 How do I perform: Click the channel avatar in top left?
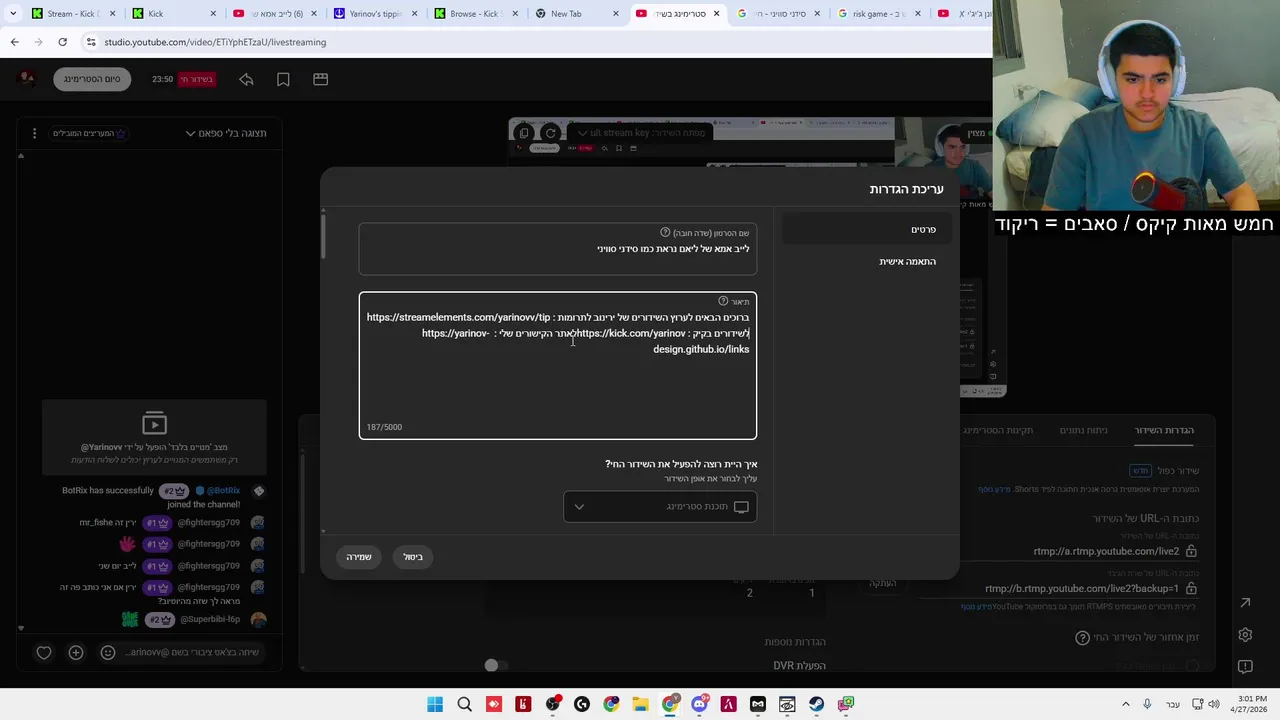tap(27, 79)
